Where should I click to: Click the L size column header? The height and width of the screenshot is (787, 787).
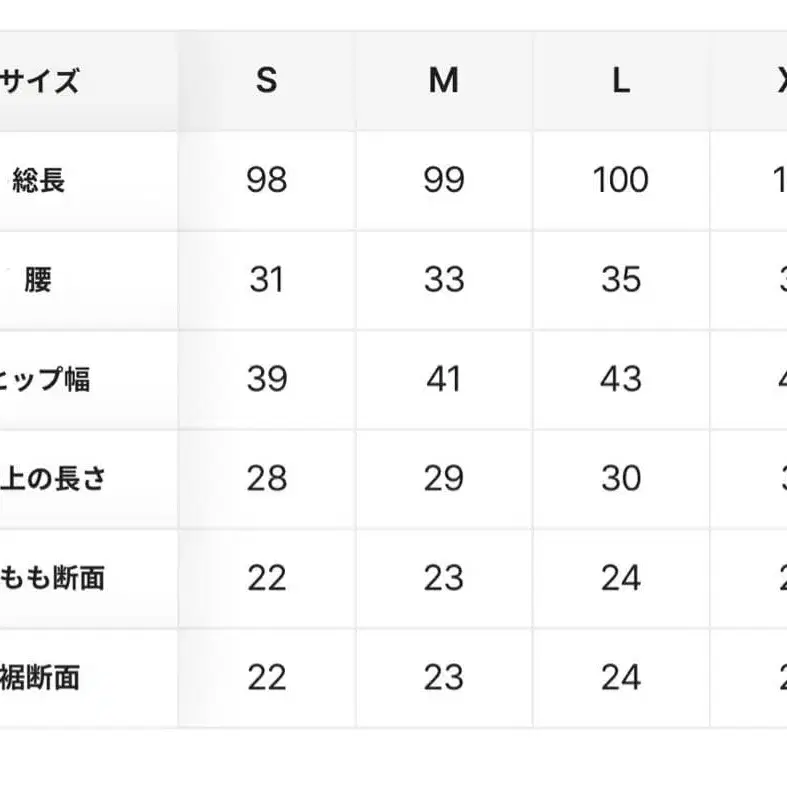click(620, 81)
